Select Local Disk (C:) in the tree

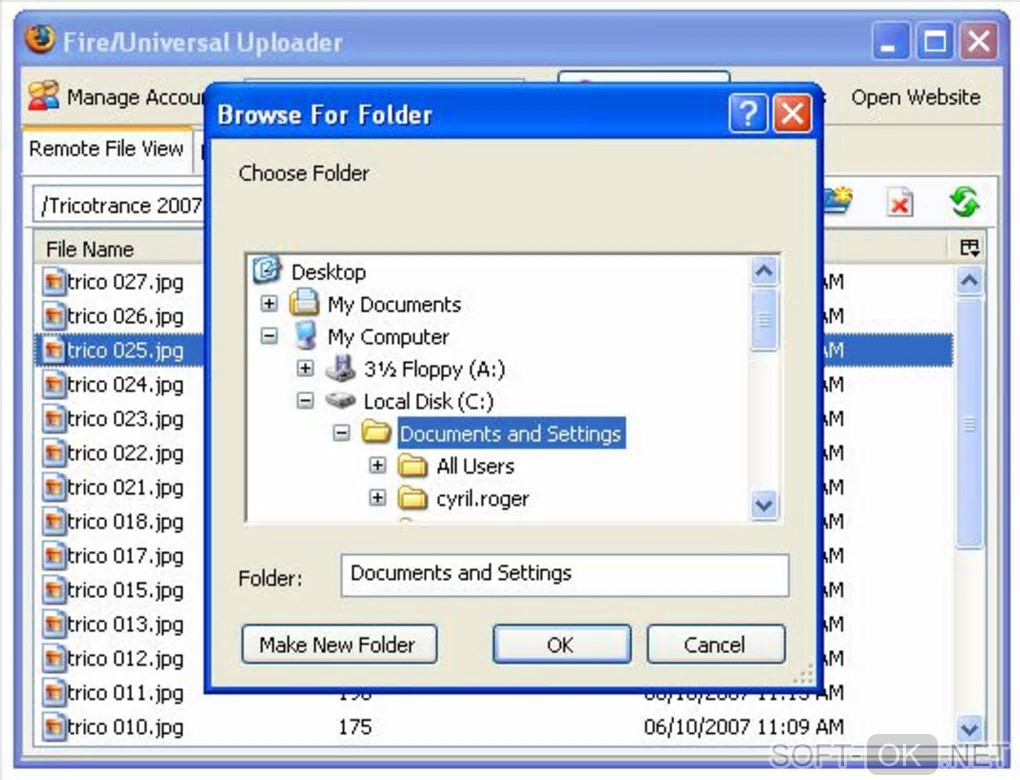click(x=429, y=401)
